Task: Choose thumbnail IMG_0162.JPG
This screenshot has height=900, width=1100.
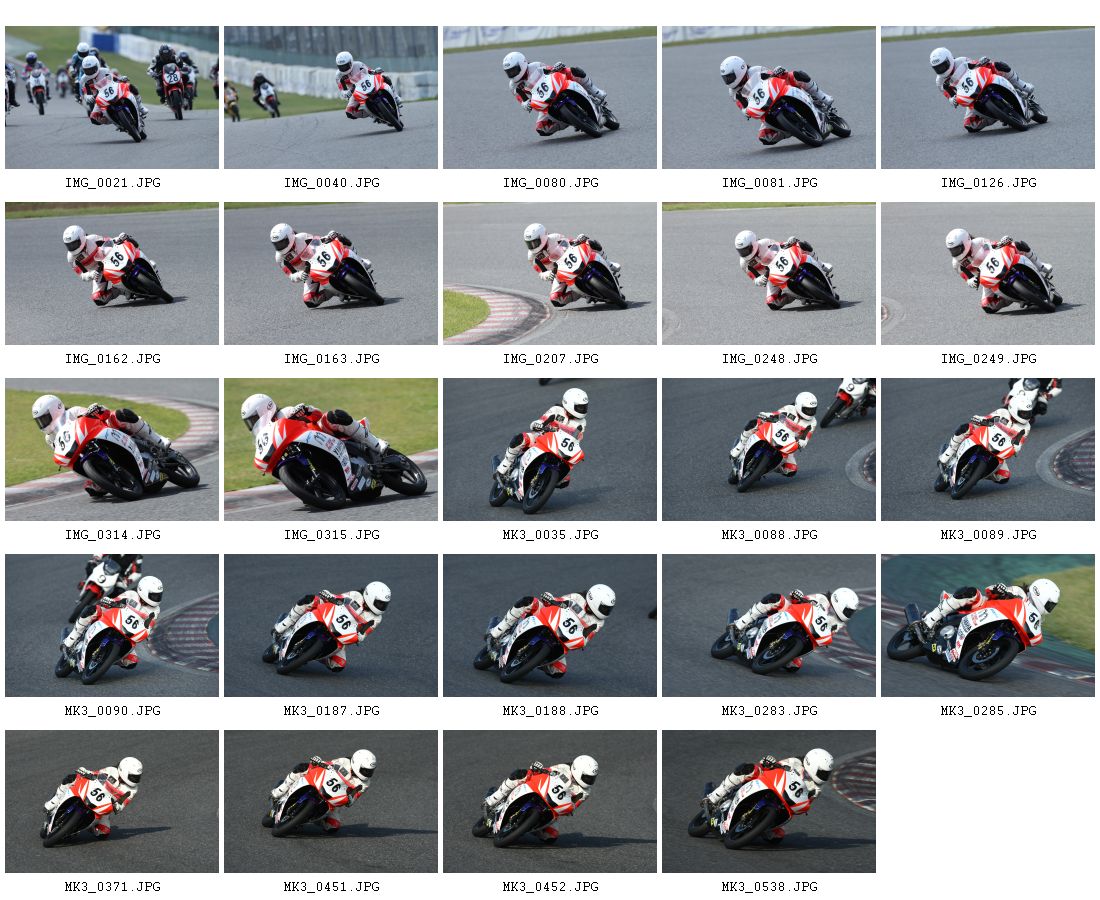Action: coord(112,274)
